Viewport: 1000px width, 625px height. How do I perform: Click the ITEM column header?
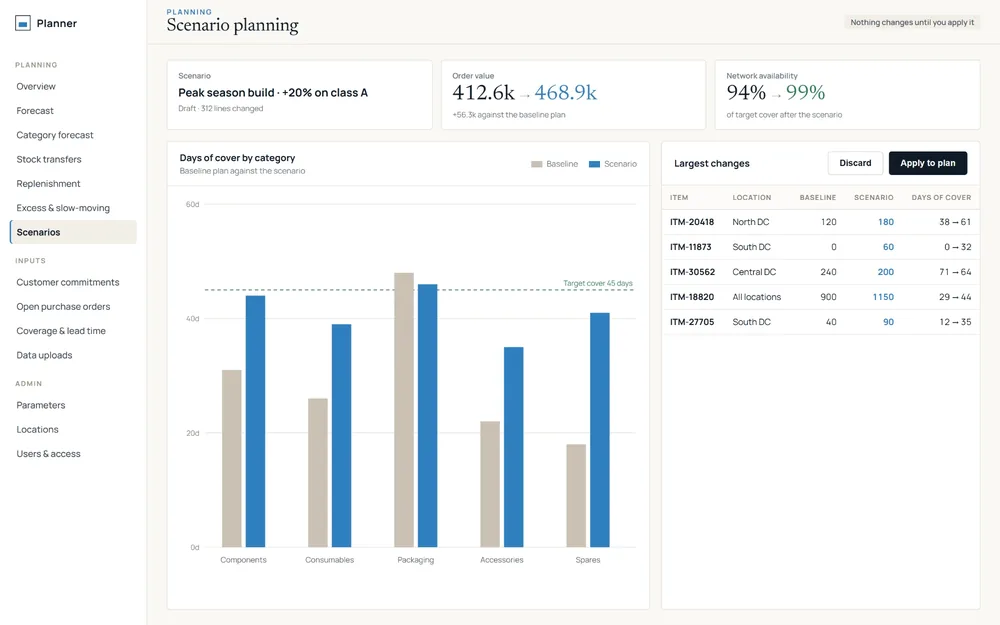pyautogui.click(x=679, y=198)
